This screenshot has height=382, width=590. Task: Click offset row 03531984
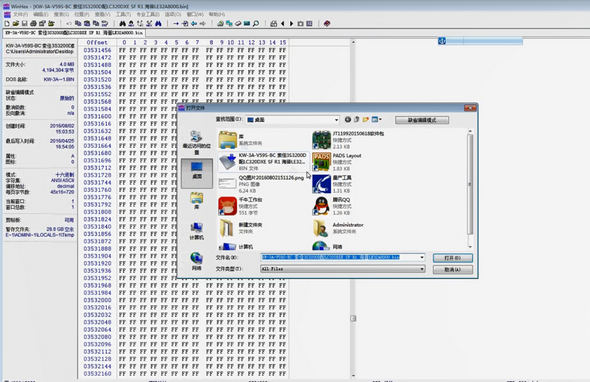[x=97, y=293]
